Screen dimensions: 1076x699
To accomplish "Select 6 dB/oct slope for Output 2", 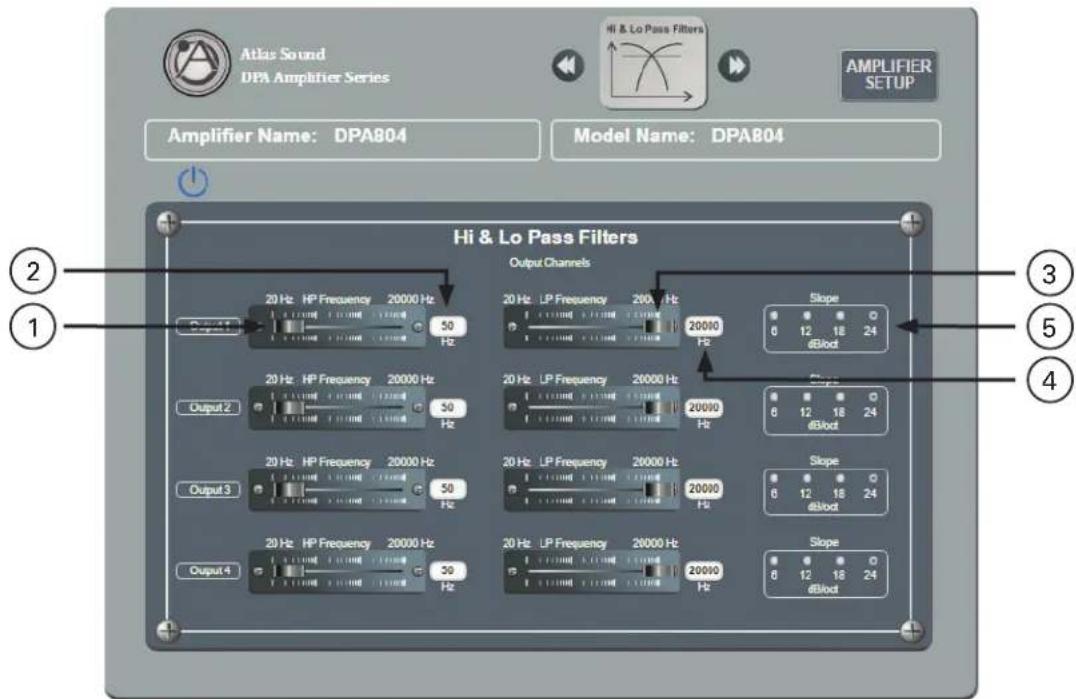I will [x=774, y=397].
